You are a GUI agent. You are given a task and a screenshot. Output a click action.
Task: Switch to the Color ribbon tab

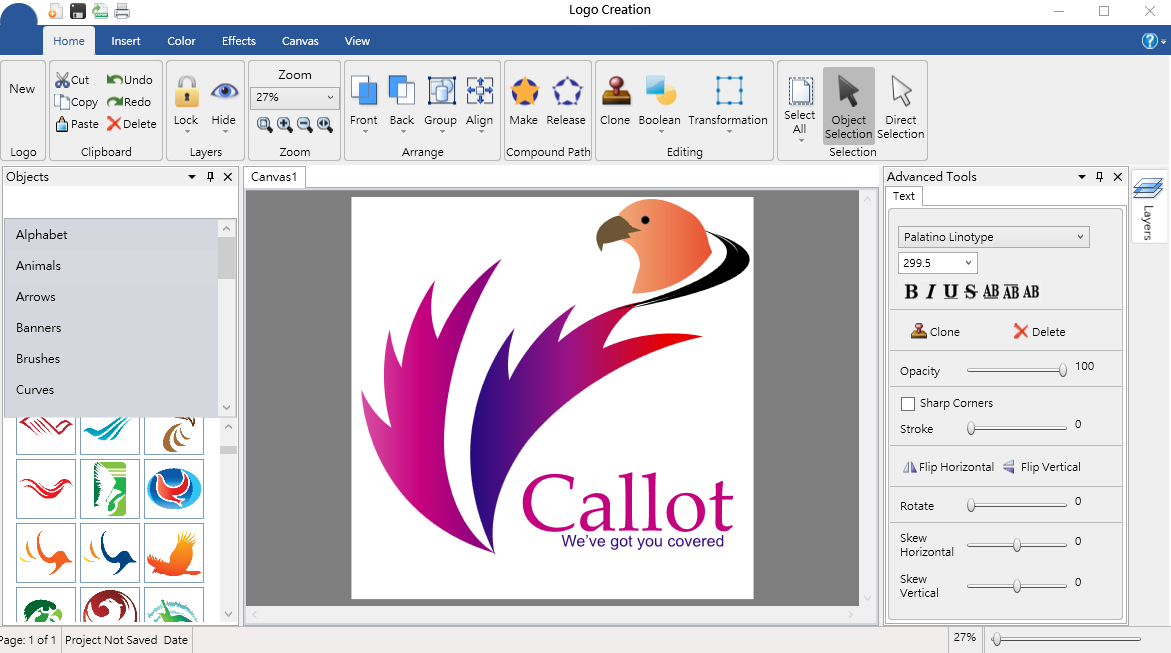pos(181,41)
